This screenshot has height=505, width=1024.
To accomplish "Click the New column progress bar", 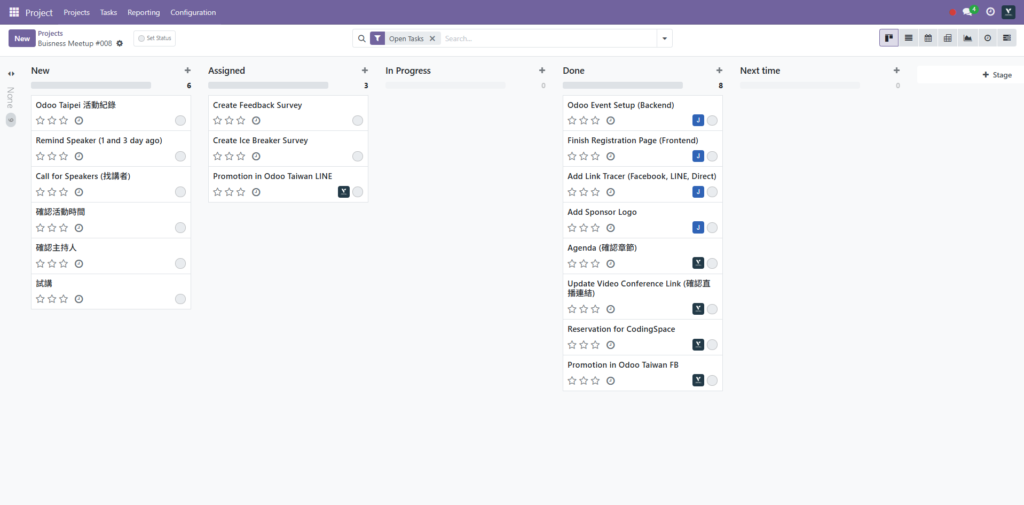I will 91,86.
